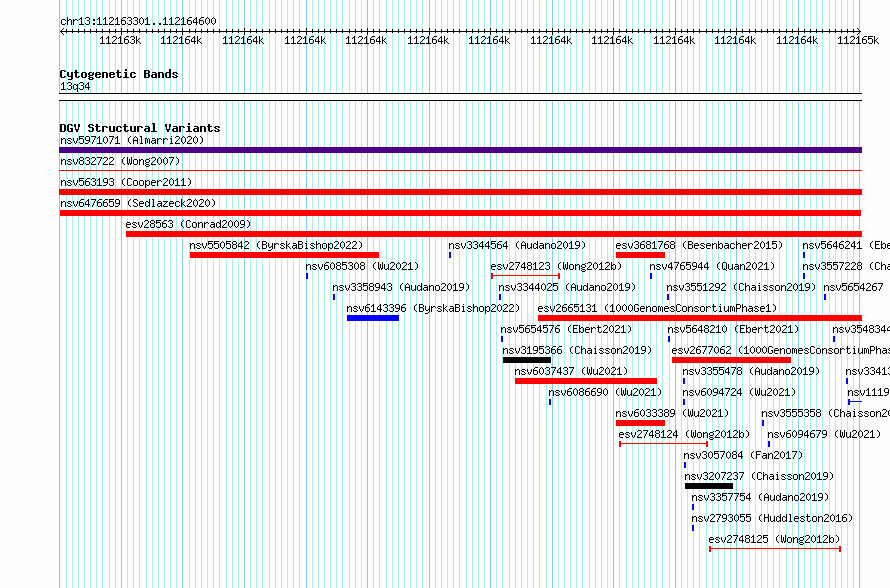Viewport: 890px width, 588px height.
Task: Click the Cytogenetic Bands track title
Action: 119,74
